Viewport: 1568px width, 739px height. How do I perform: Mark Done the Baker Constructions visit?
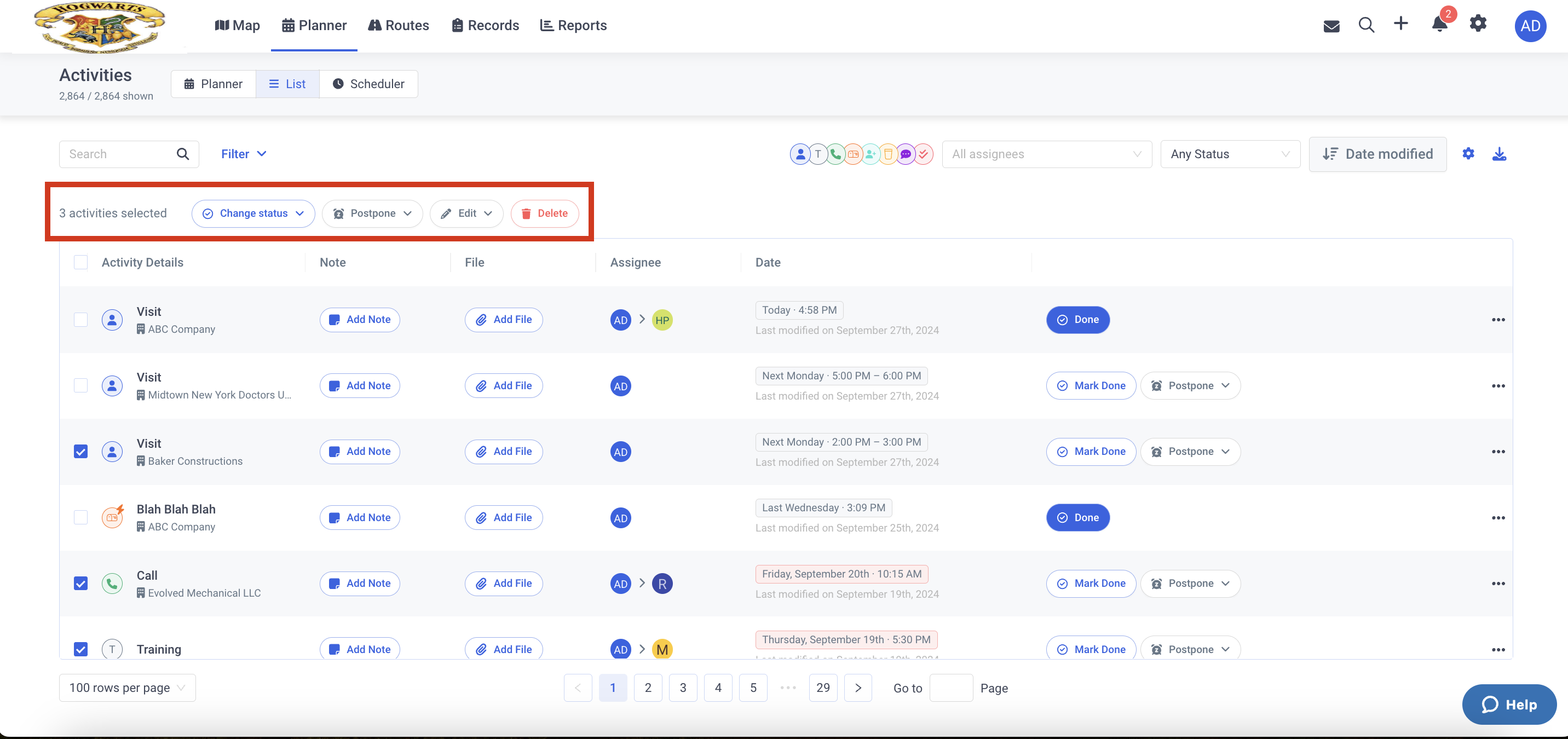[x=1091, y=452]
